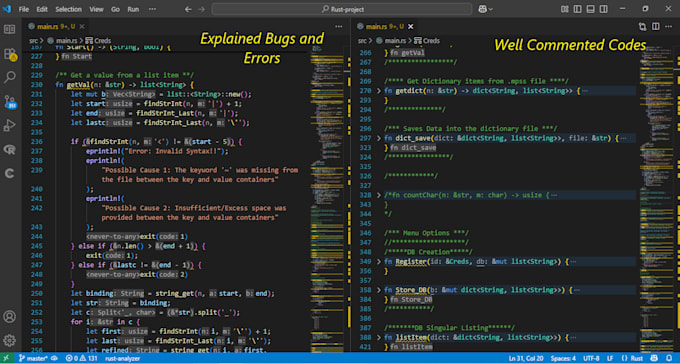This screenshot has height=364, width=680.
Task: Open Run and Debug view
Action: click(x=9, y=126)
